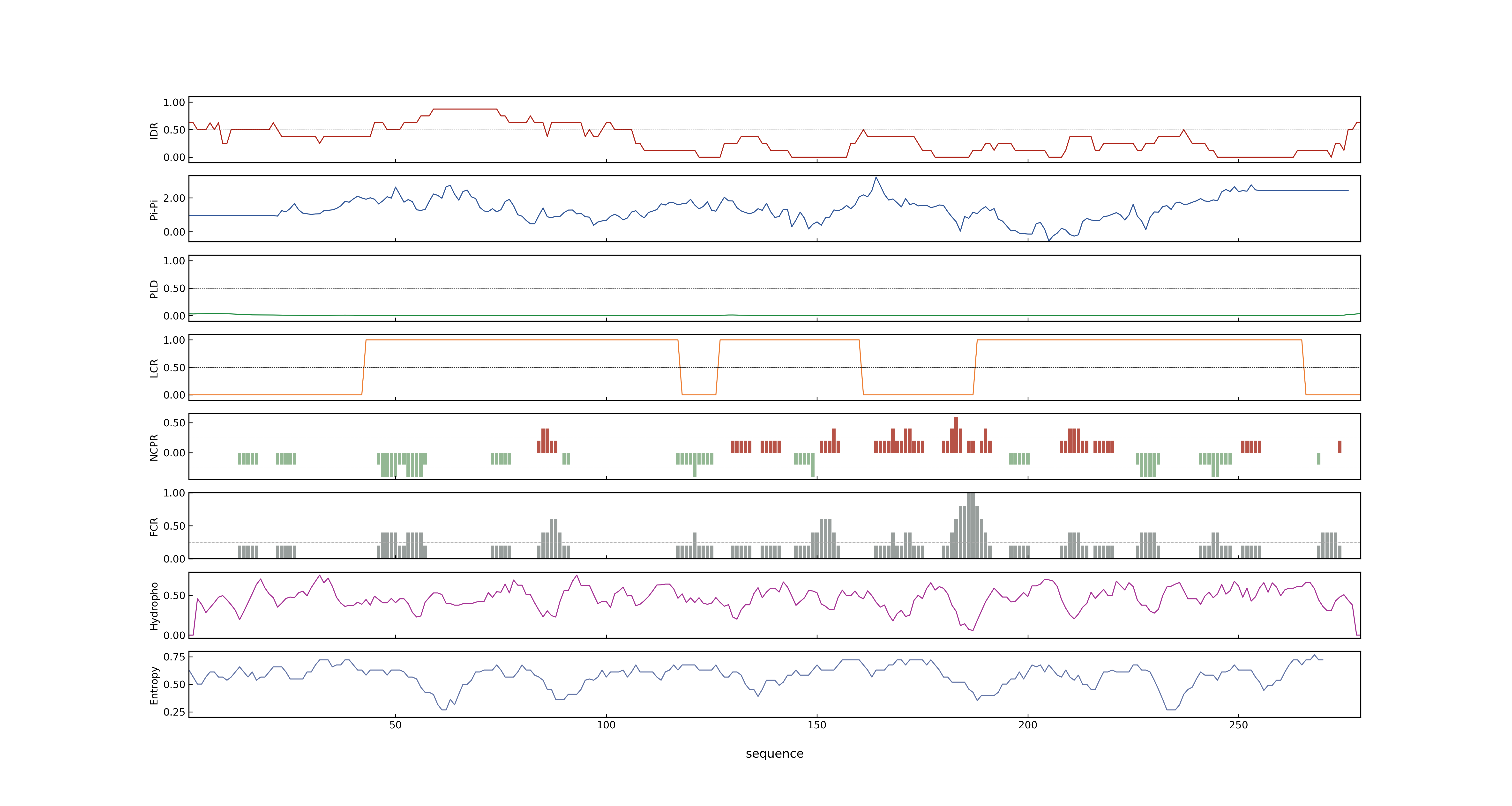The height and width of the screenshot is (806, 1512).
Task: Click the x-axis tick label 100
Action: click(x=606, y=725)
